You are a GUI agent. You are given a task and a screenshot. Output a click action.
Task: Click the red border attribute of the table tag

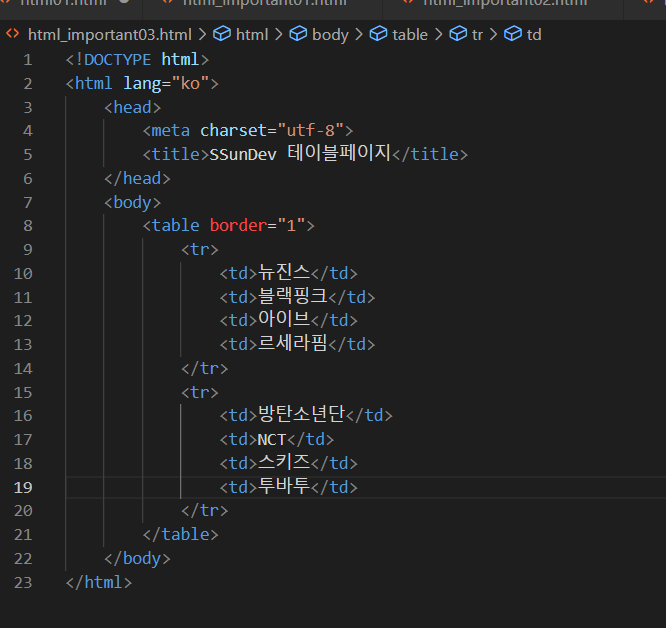coord(238,225)
